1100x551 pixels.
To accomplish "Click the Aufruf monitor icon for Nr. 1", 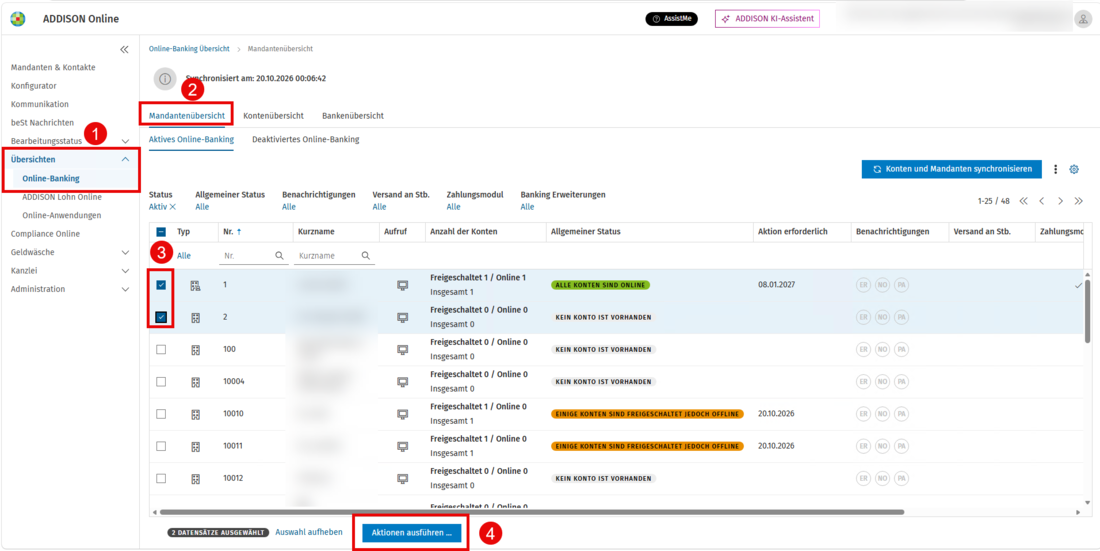I will (x=403, y=285).
